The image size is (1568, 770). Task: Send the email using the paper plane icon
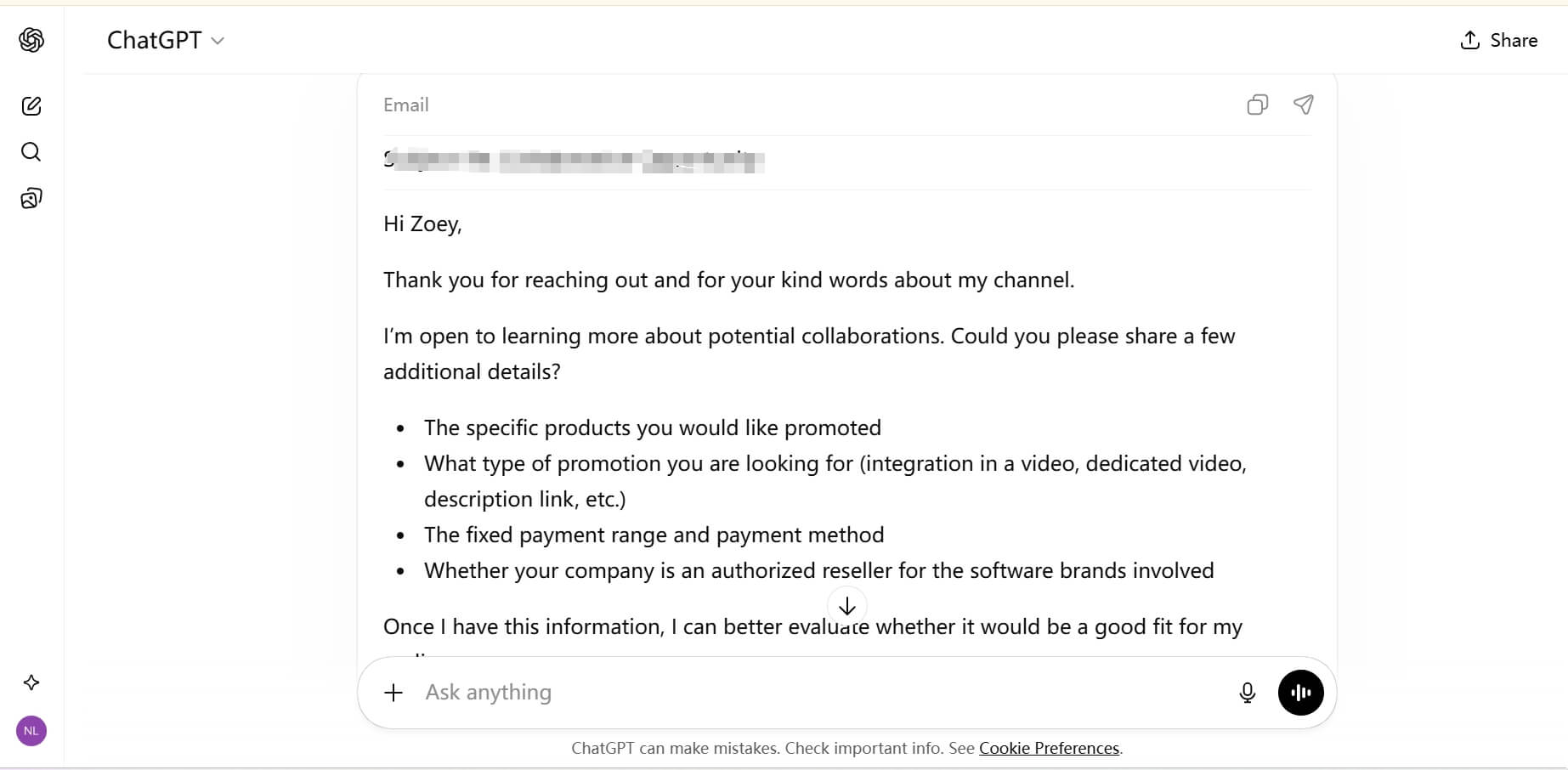click(1303, 105)
